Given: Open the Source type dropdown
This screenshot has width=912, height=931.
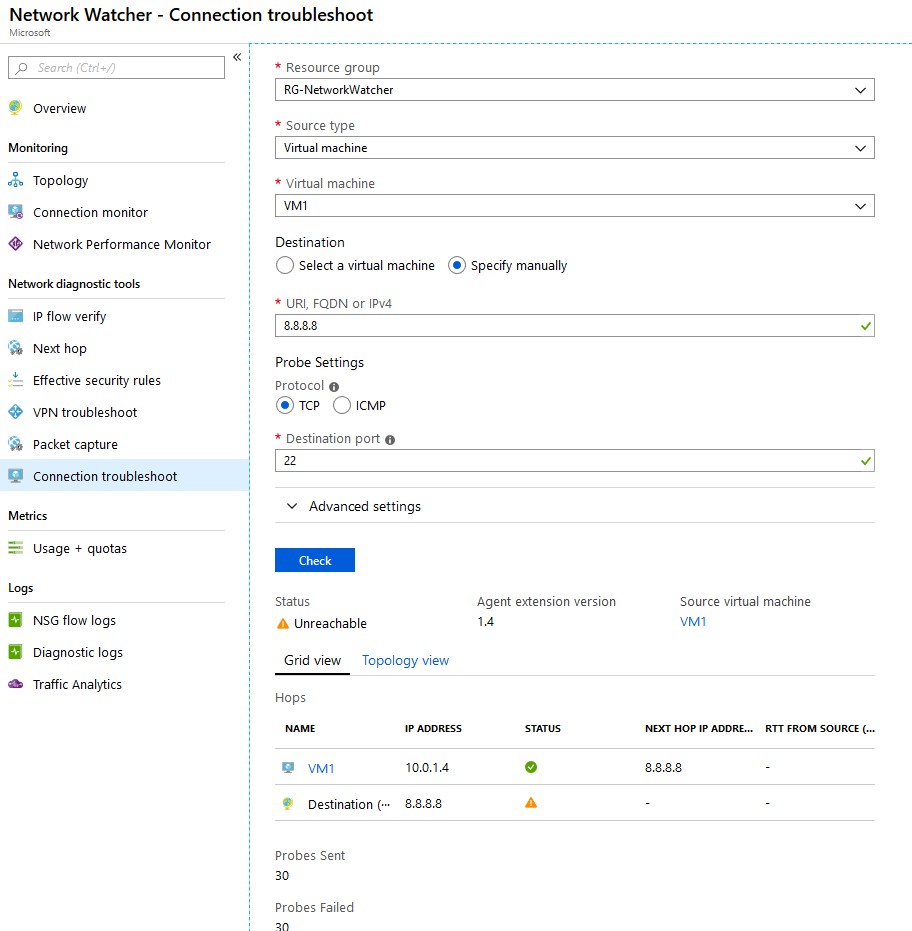Looking at the screenshot, I should [574, 148].
